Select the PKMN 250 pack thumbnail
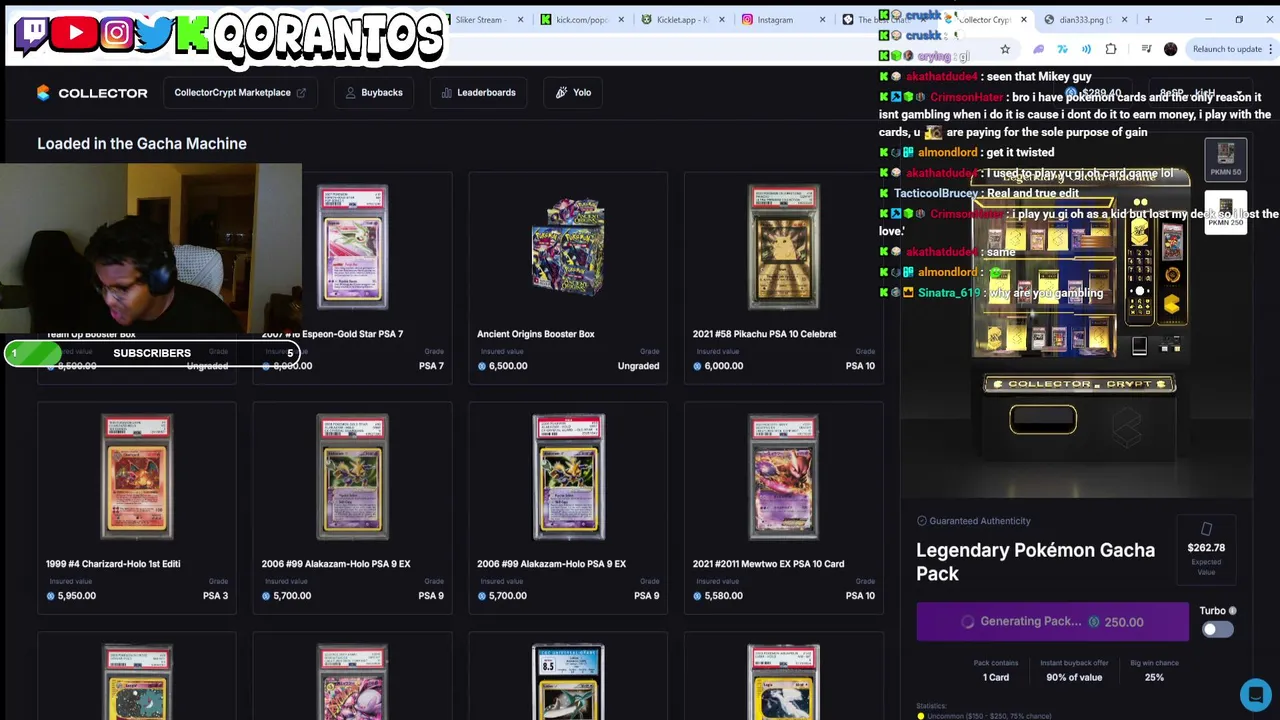1280x720 pixels. coord(1226,210)
